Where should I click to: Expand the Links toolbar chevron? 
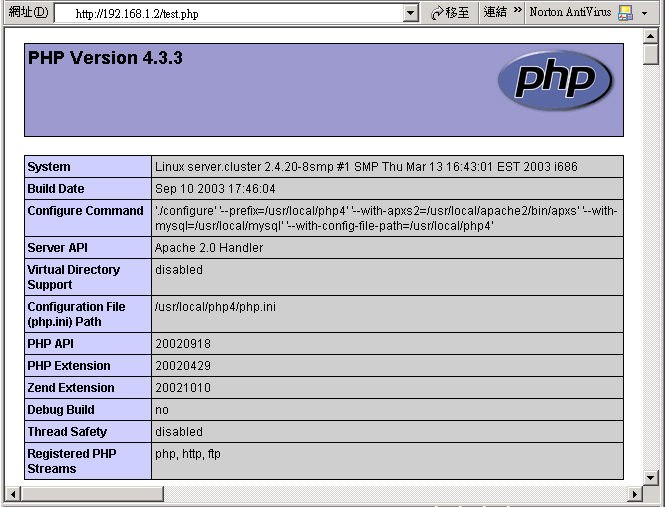[x=518, y=13]
